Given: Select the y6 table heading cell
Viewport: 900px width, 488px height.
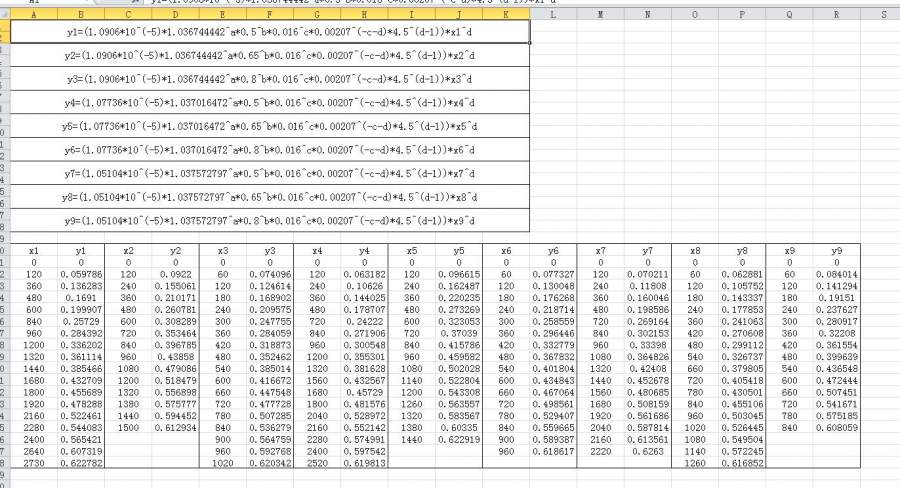Looking at the screenshot, I should [553, 251].
